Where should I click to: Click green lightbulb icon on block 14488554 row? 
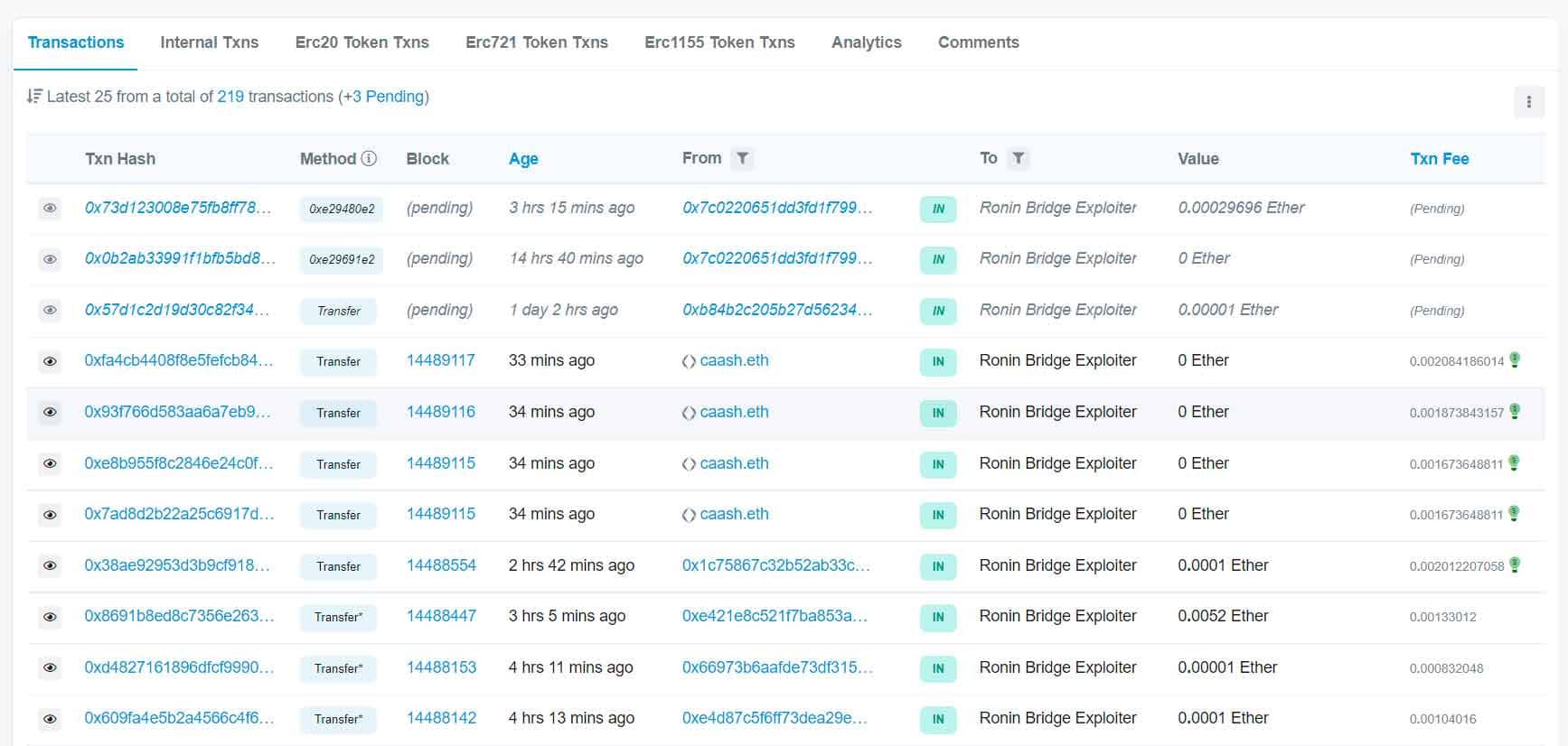tap(1515, 564)
